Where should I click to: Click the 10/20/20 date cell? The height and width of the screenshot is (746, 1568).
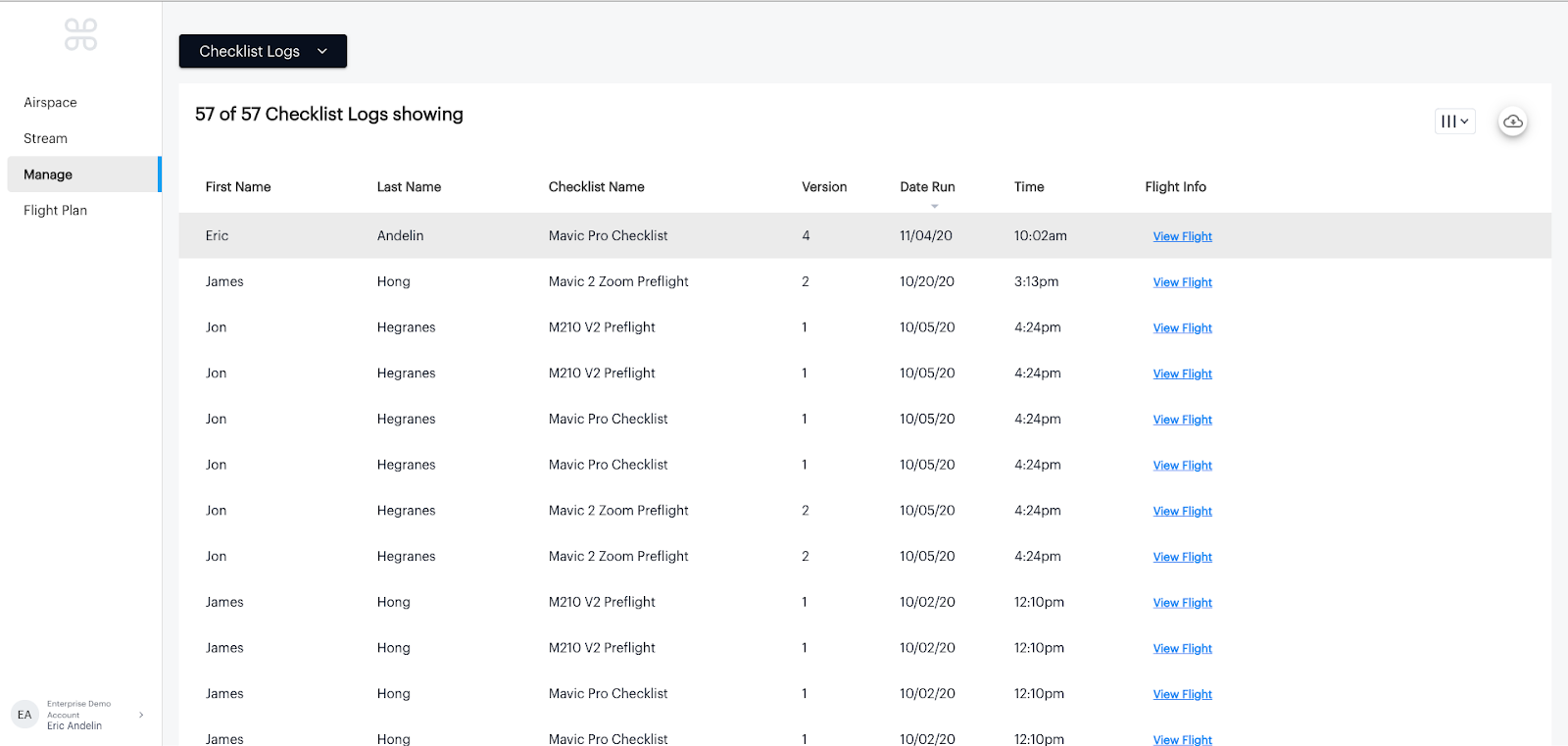927,281
